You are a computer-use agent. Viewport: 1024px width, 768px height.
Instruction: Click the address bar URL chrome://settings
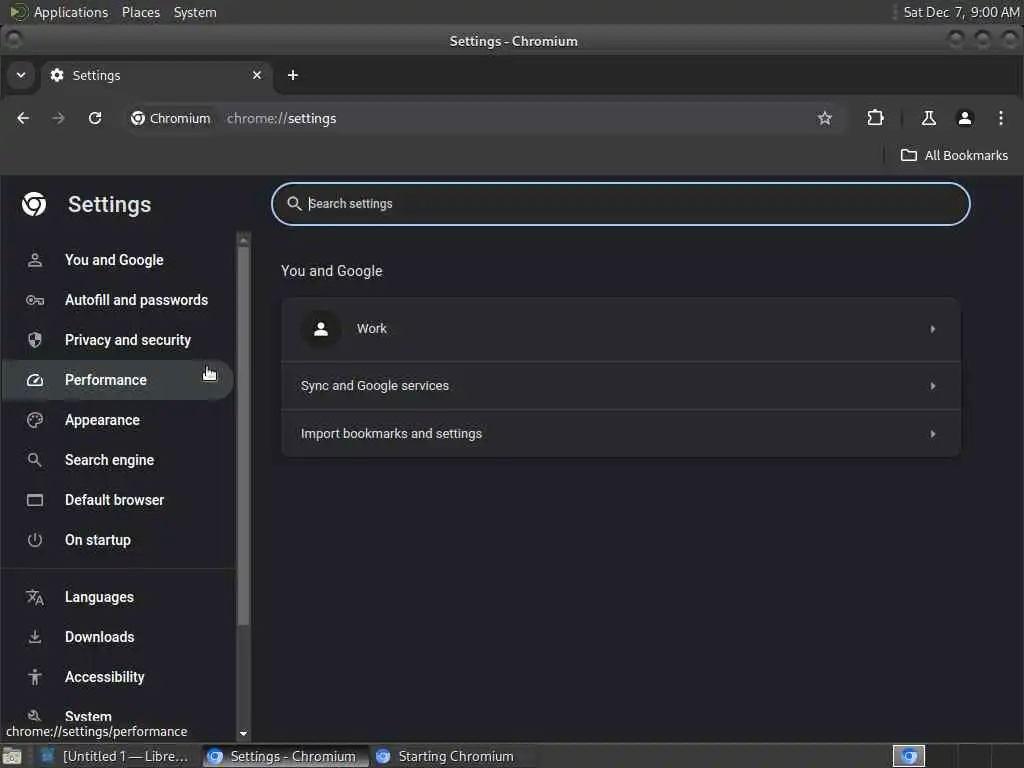pos(281,118)
